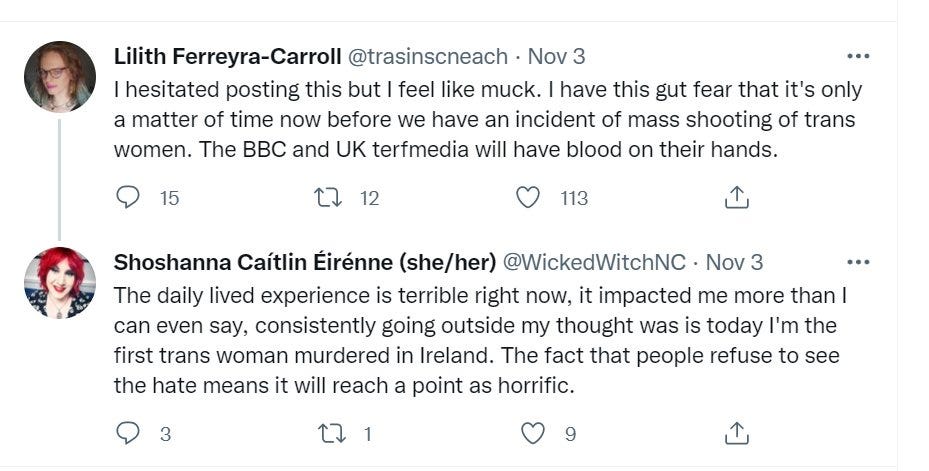This screenshot has height=471, width=929.
Task: Open more options for Lilith's tweet
Action: [x=858, y=56]
